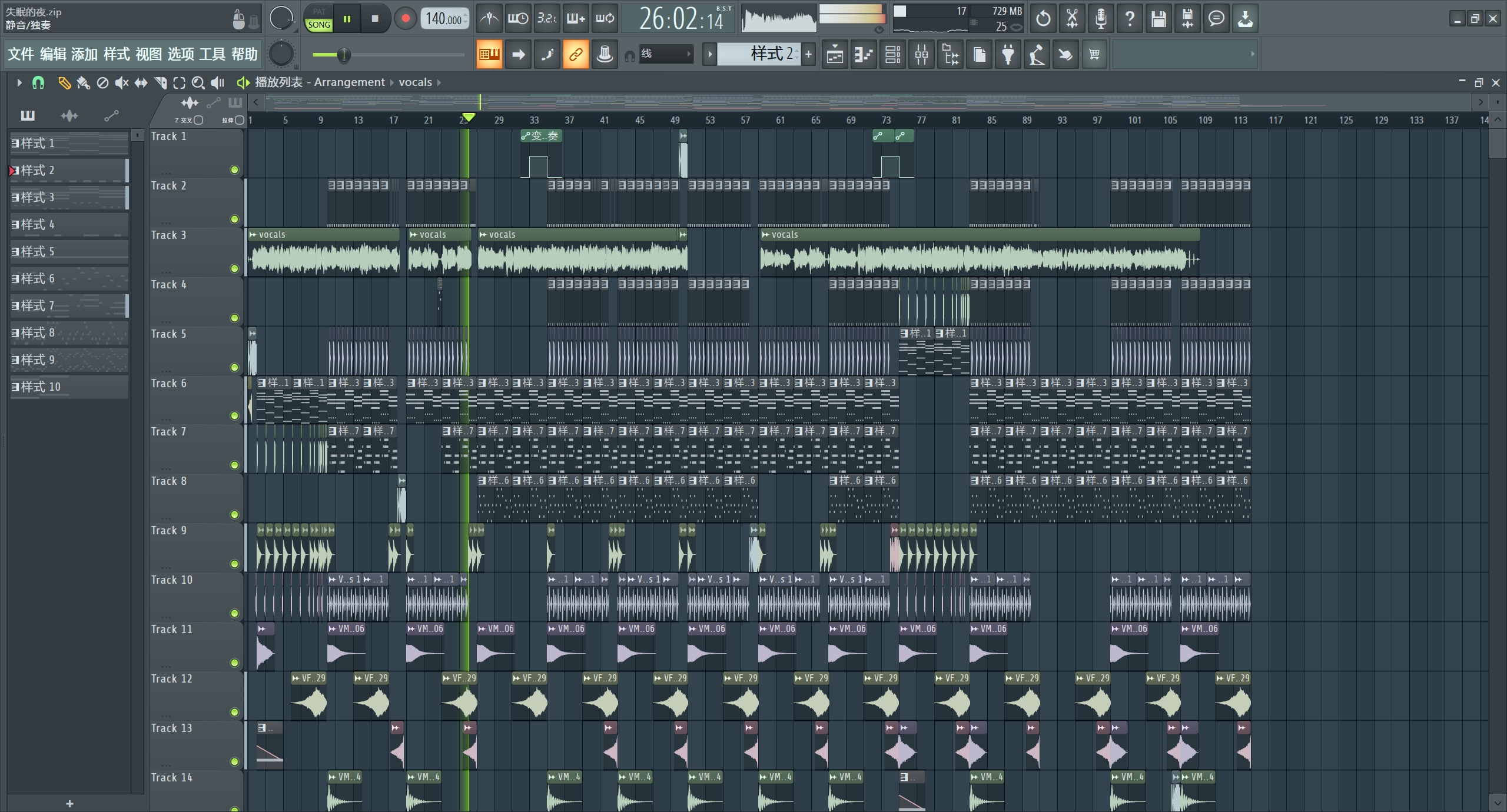Screen dimensions: 1507x812
Task: Open the piano roll window
Action: pyautogui.click(x=864, y=55)
